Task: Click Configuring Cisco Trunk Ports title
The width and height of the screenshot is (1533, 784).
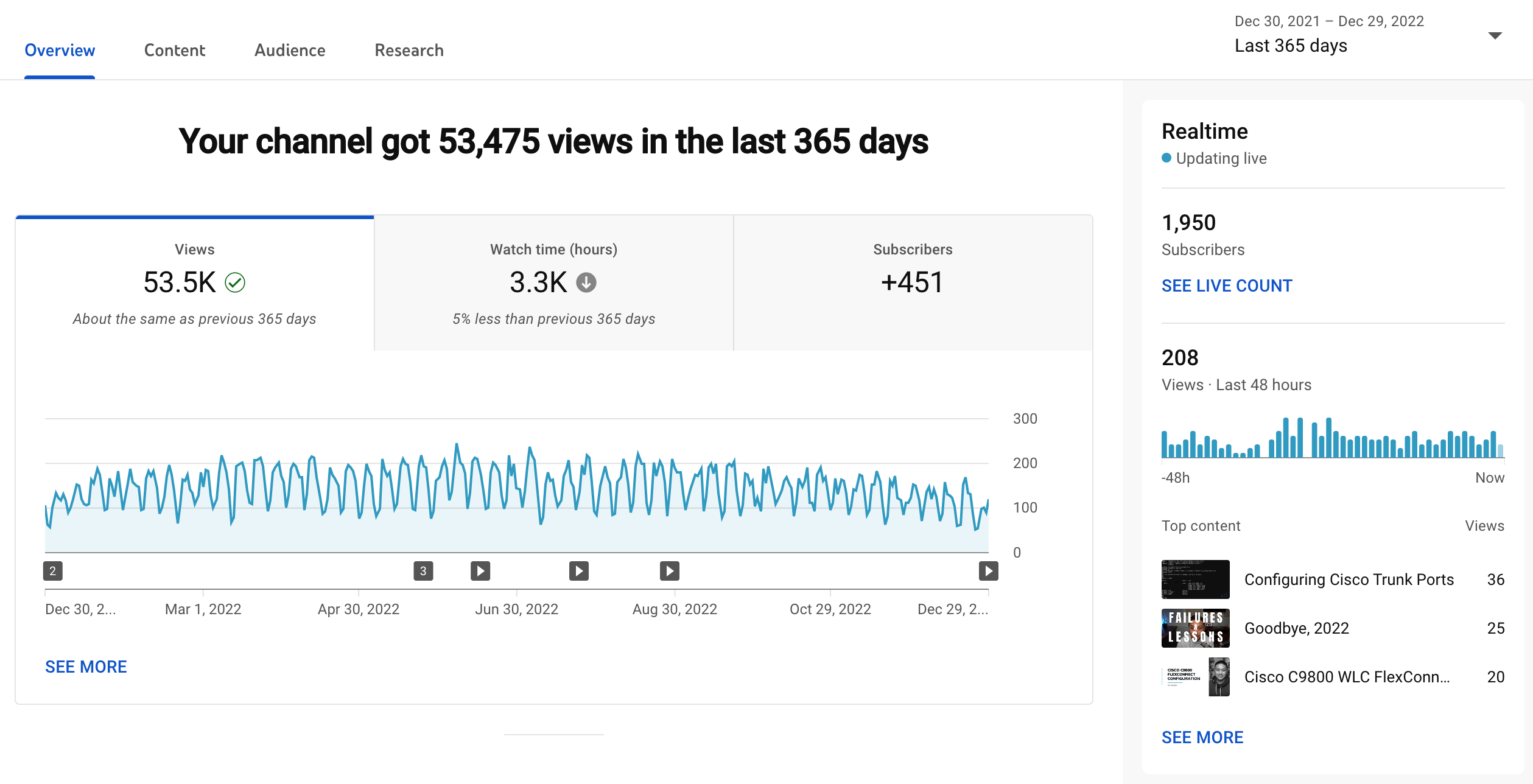Action: [x=1349, y=579]
